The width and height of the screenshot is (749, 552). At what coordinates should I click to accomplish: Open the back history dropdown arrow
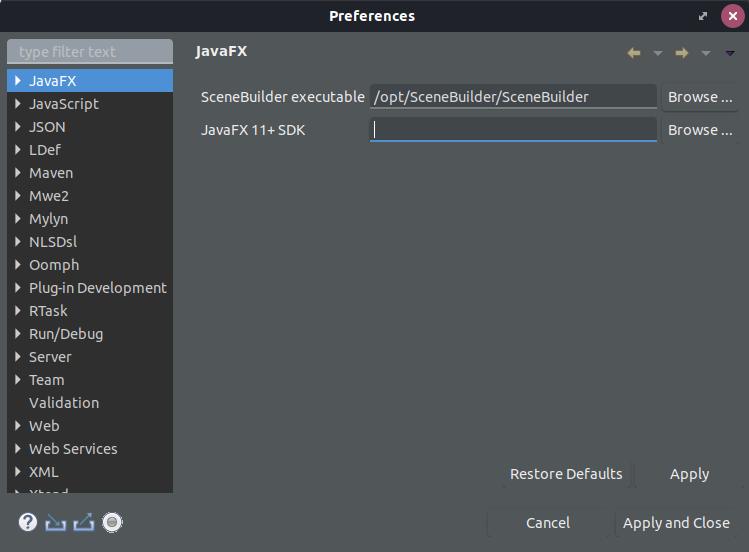tap(658, 53)
